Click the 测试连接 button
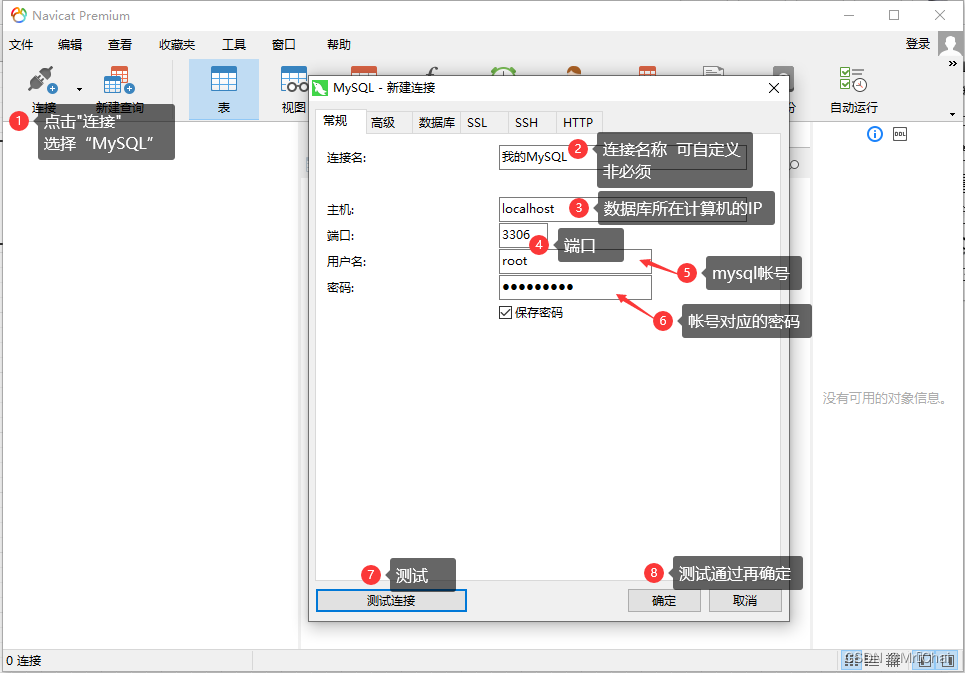The image size is (965, 673). (391, 600)
